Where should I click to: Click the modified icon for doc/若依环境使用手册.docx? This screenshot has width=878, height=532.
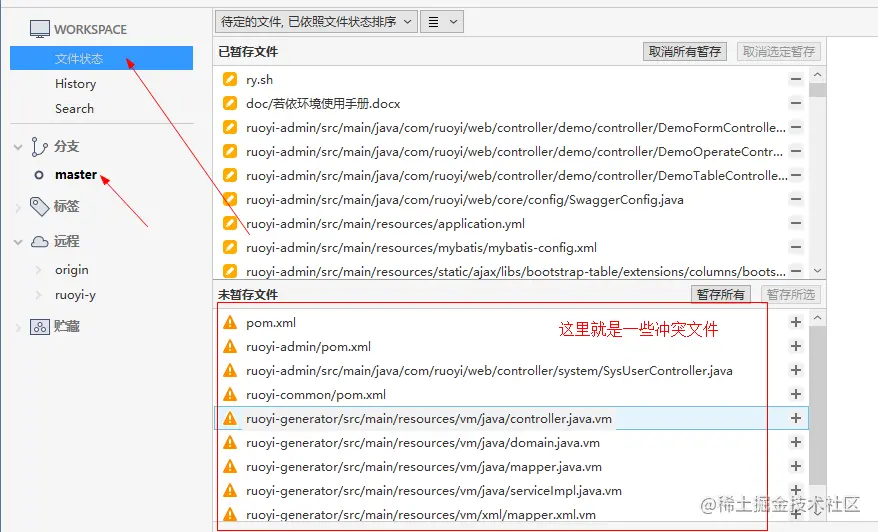[x=230, y=103]
